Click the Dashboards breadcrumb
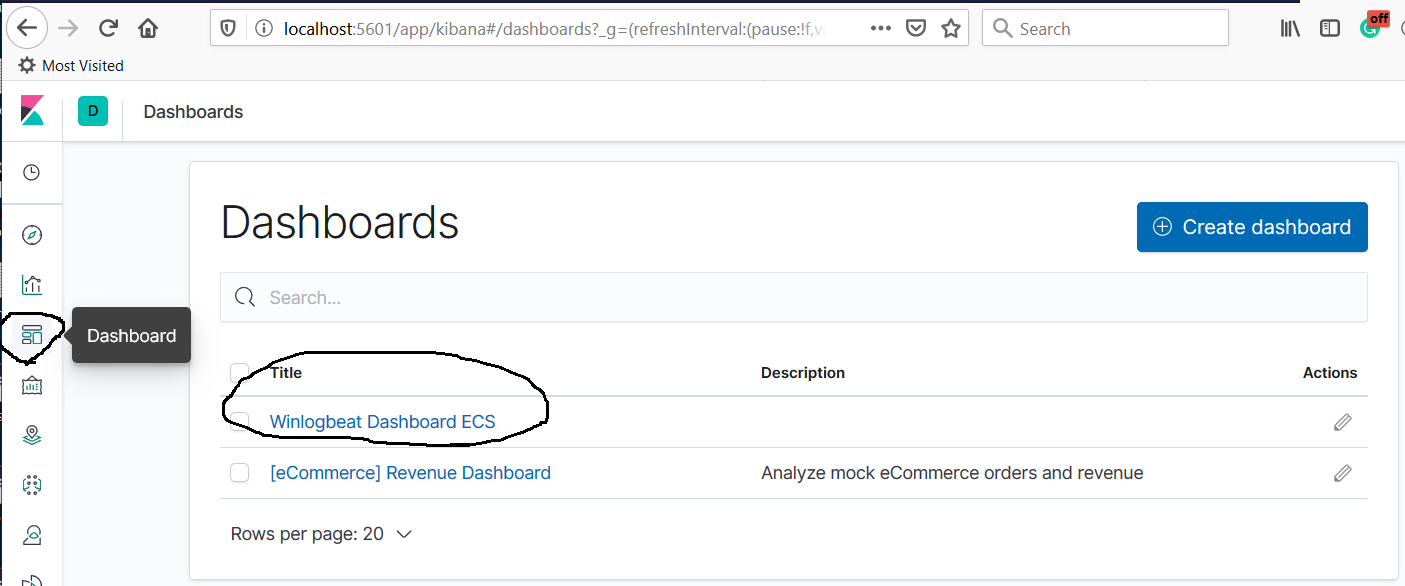 [x=193, y=112]
